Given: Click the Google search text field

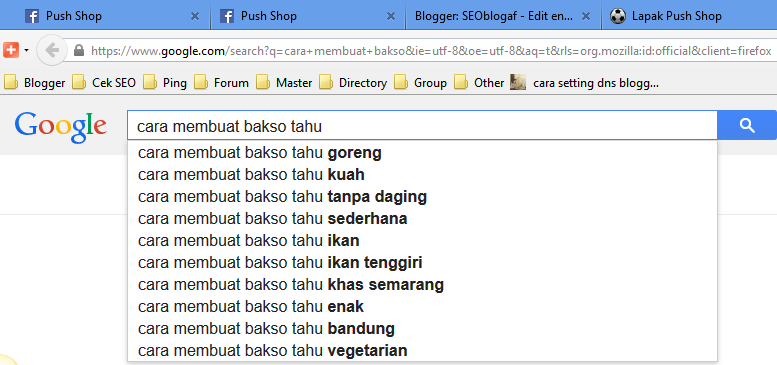Looking at the screenshot, I should [422, 127].
